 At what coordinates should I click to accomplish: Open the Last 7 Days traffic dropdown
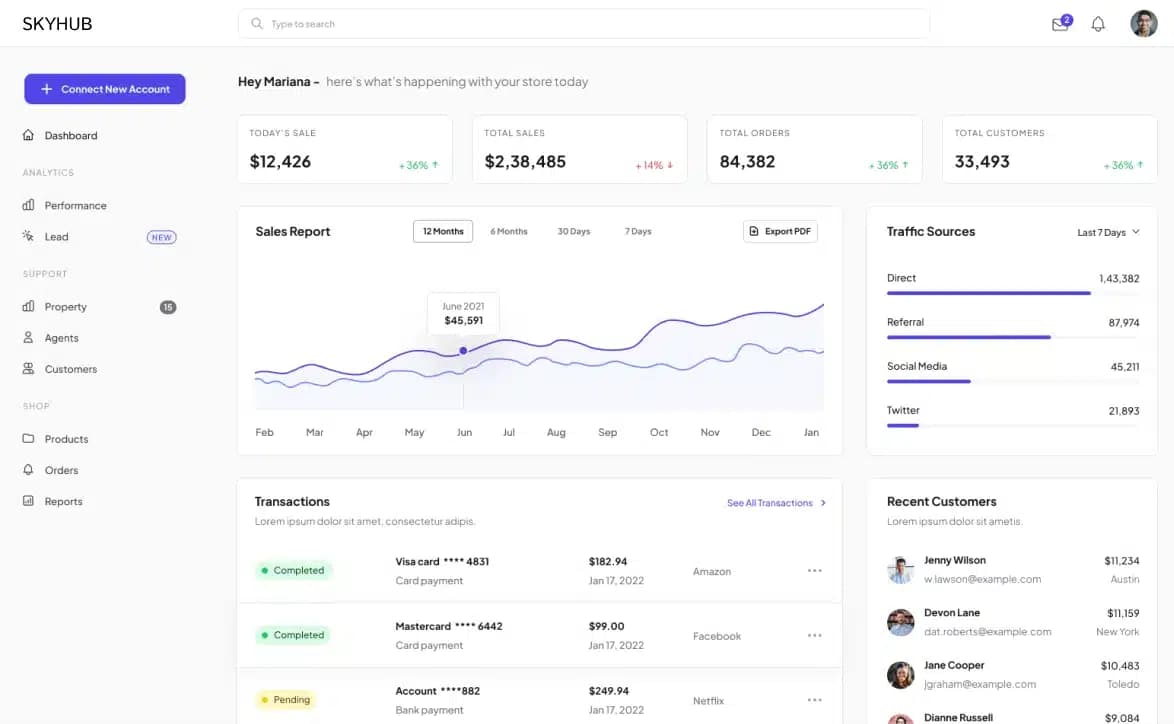pos(1107,231)
